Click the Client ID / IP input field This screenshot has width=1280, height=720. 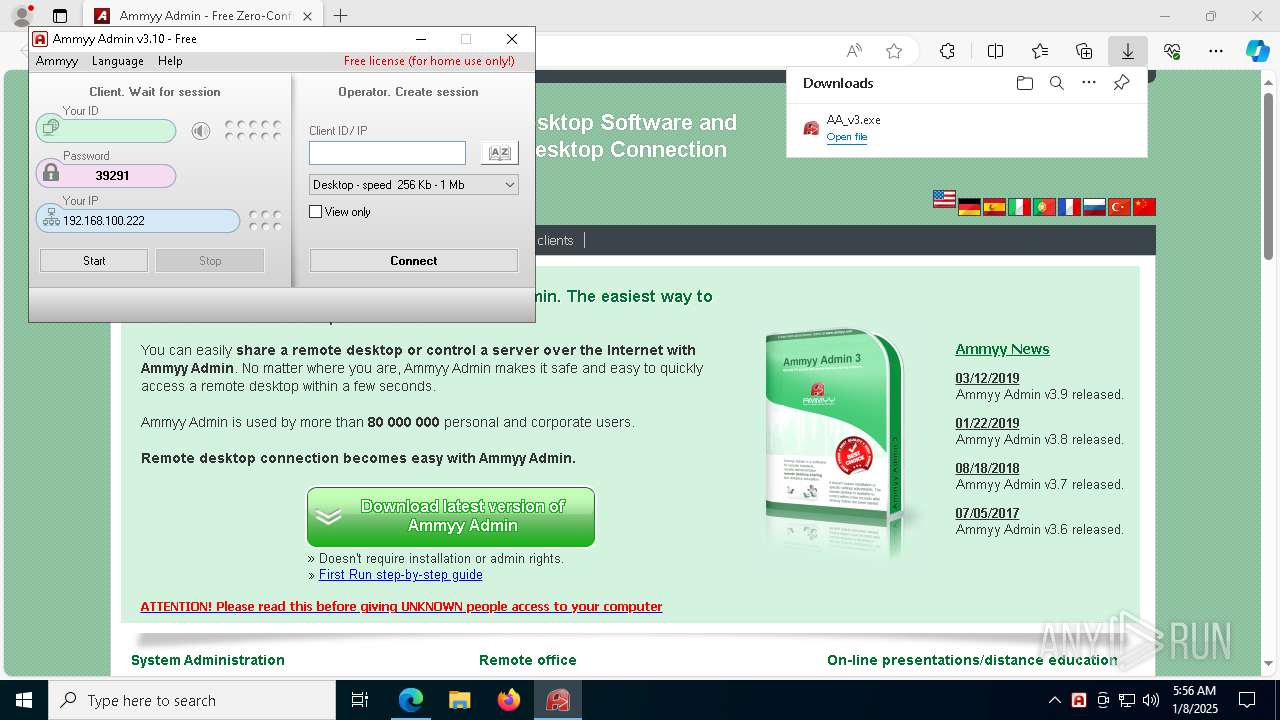[x=387, y=153]
